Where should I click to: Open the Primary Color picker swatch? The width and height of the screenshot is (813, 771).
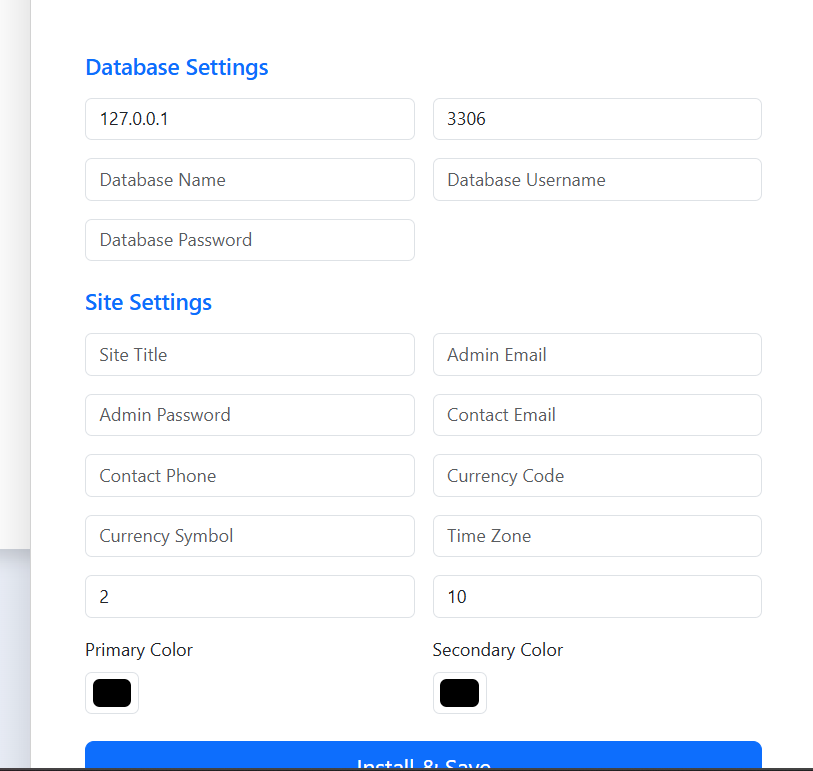click(x=111, y=692)
